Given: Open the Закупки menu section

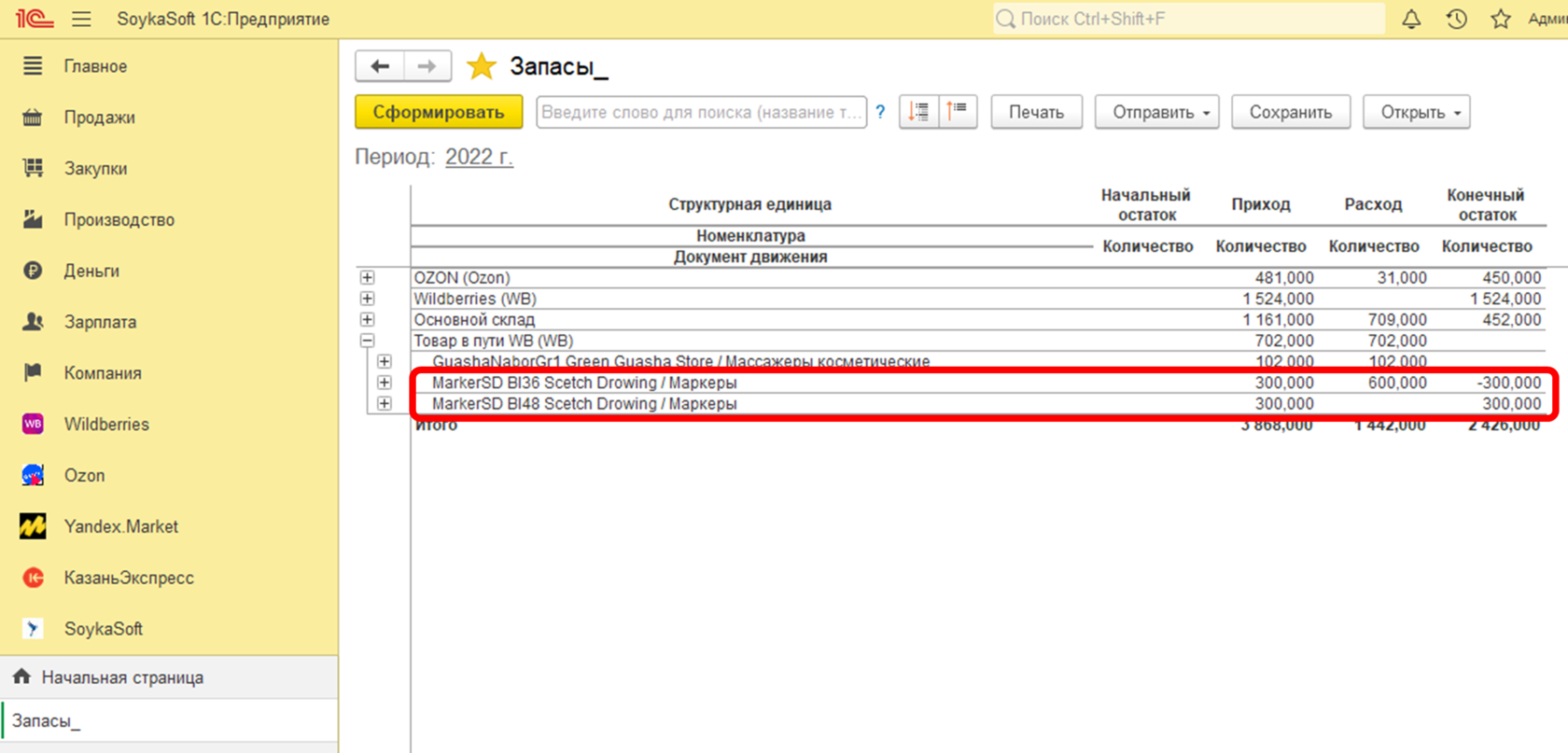Looking at the screenshot, I should click(95, 169).
